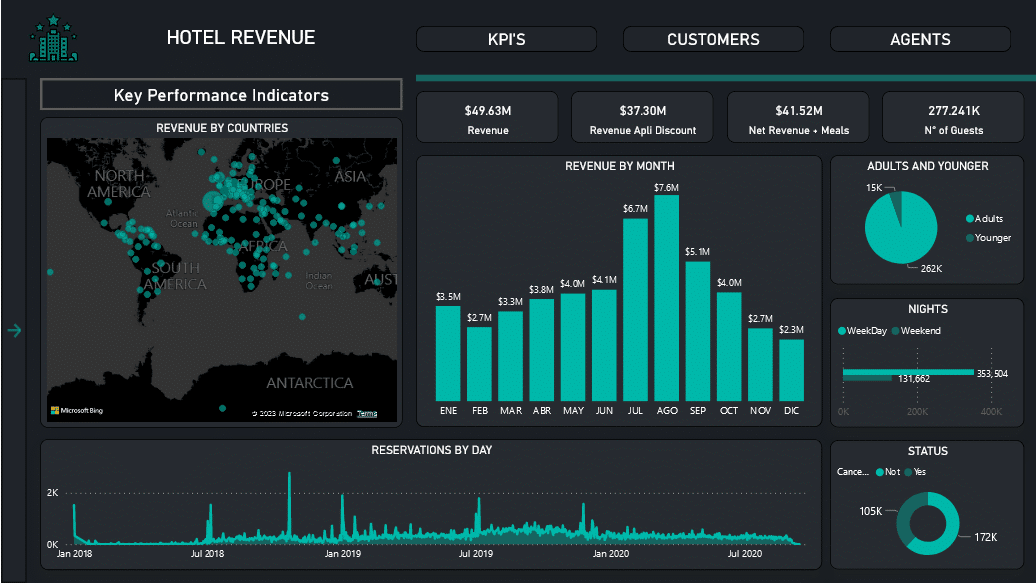
Task: Click the HOTEL REVENUE heading
Action: pos(240,38)
